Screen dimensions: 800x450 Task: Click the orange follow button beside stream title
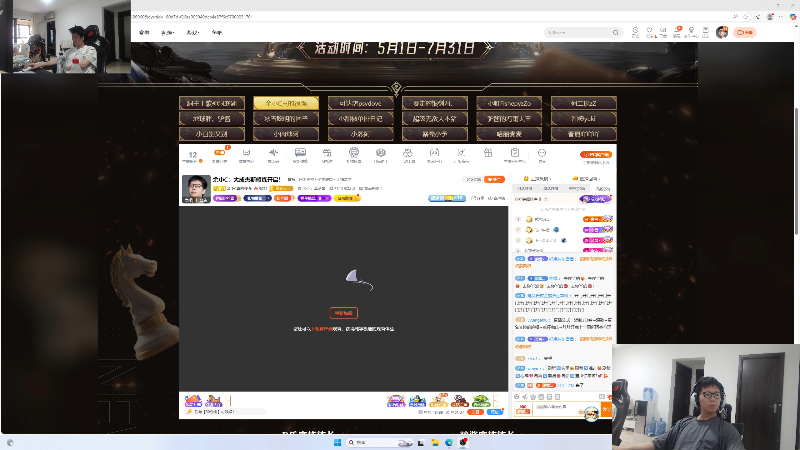click(x=494, y=180)
